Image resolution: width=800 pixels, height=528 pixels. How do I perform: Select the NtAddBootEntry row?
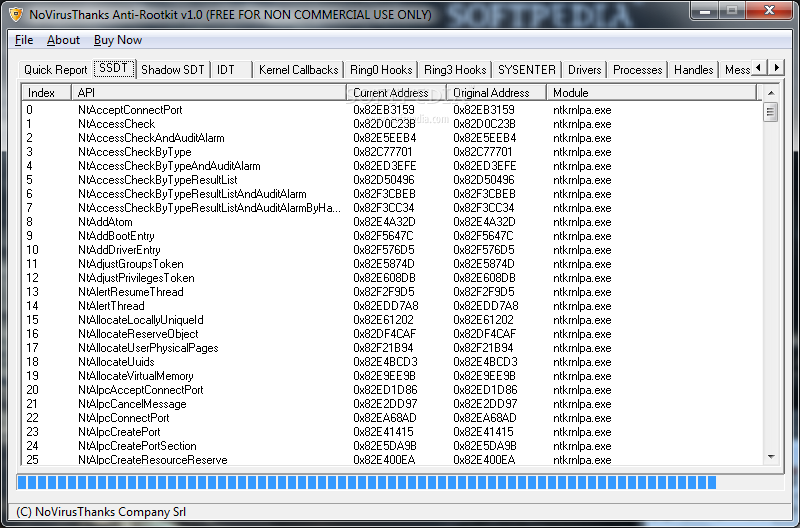tap(392, 236)
